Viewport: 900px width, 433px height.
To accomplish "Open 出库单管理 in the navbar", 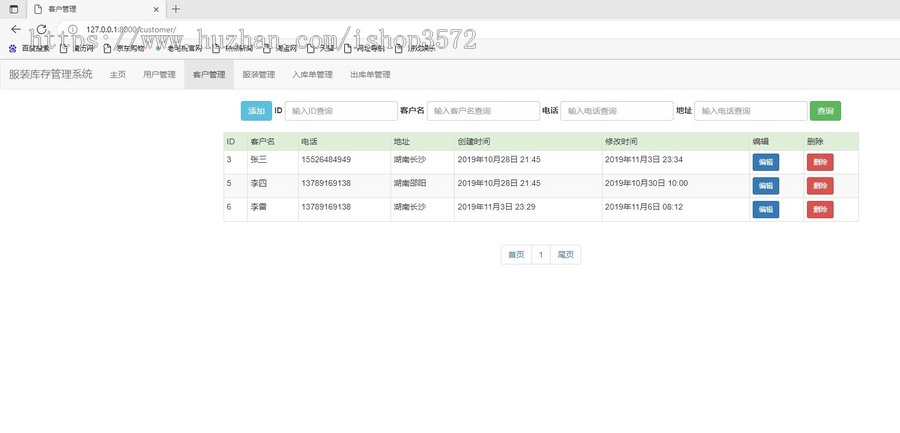I will tap(370, 75).
